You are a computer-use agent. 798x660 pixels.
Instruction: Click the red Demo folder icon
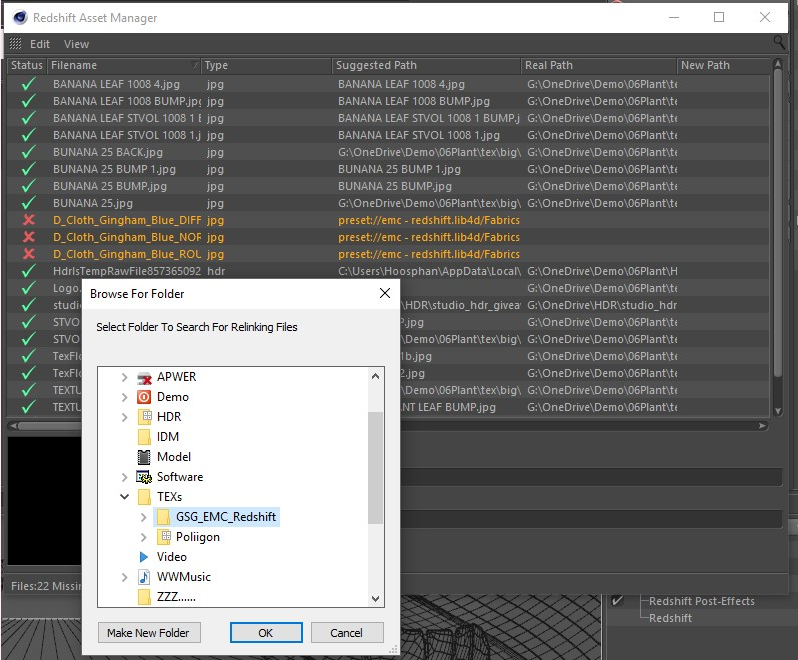point(144,397)
